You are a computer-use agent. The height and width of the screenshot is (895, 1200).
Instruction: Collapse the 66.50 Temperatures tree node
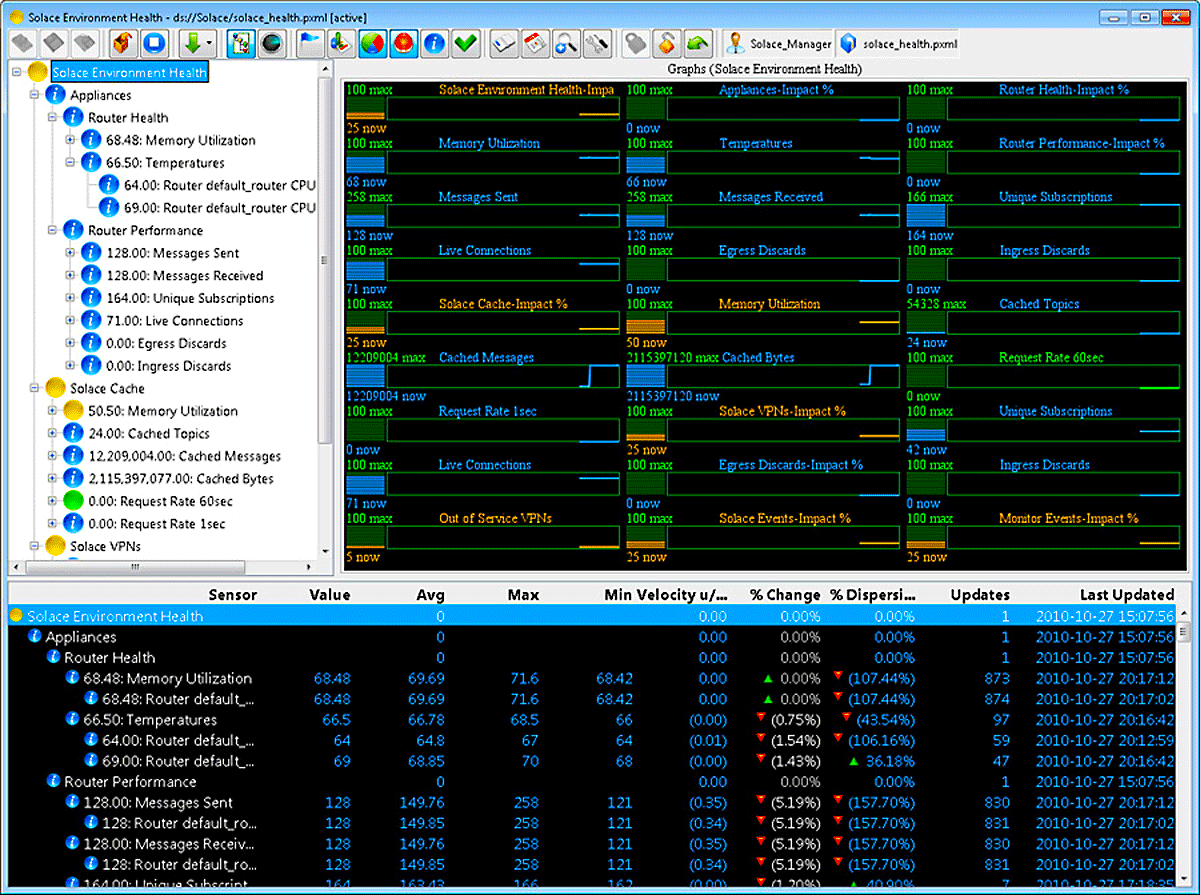(71, 163)
